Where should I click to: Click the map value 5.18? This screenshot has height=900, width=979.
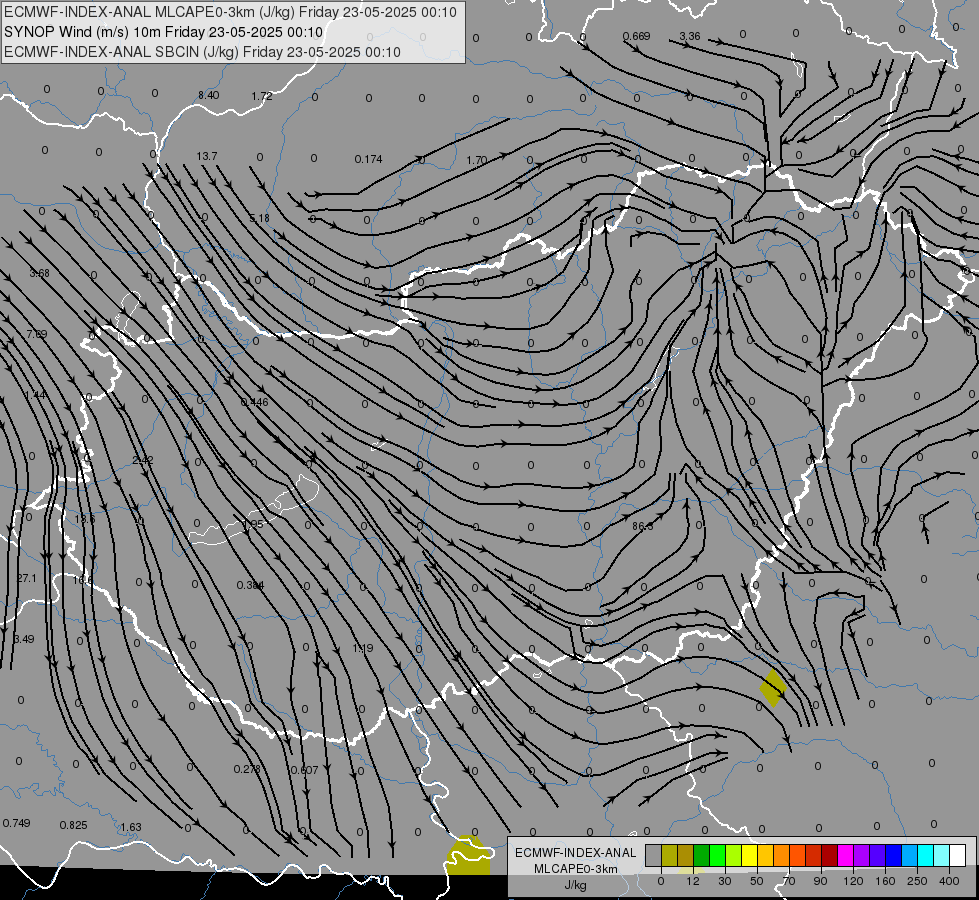point(259,219)
